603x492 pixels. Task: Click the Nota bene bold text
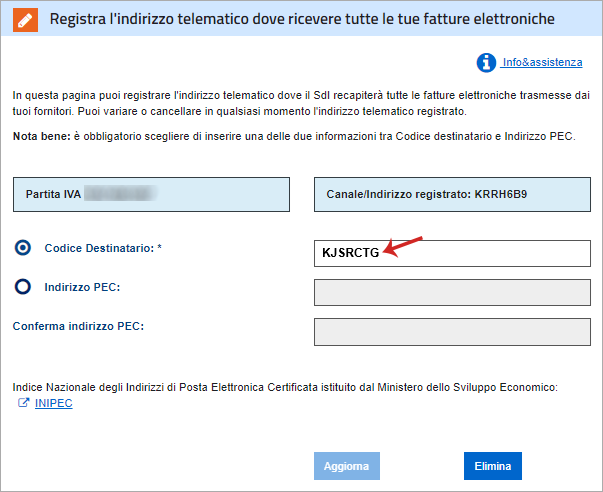[x=42, y=136]
